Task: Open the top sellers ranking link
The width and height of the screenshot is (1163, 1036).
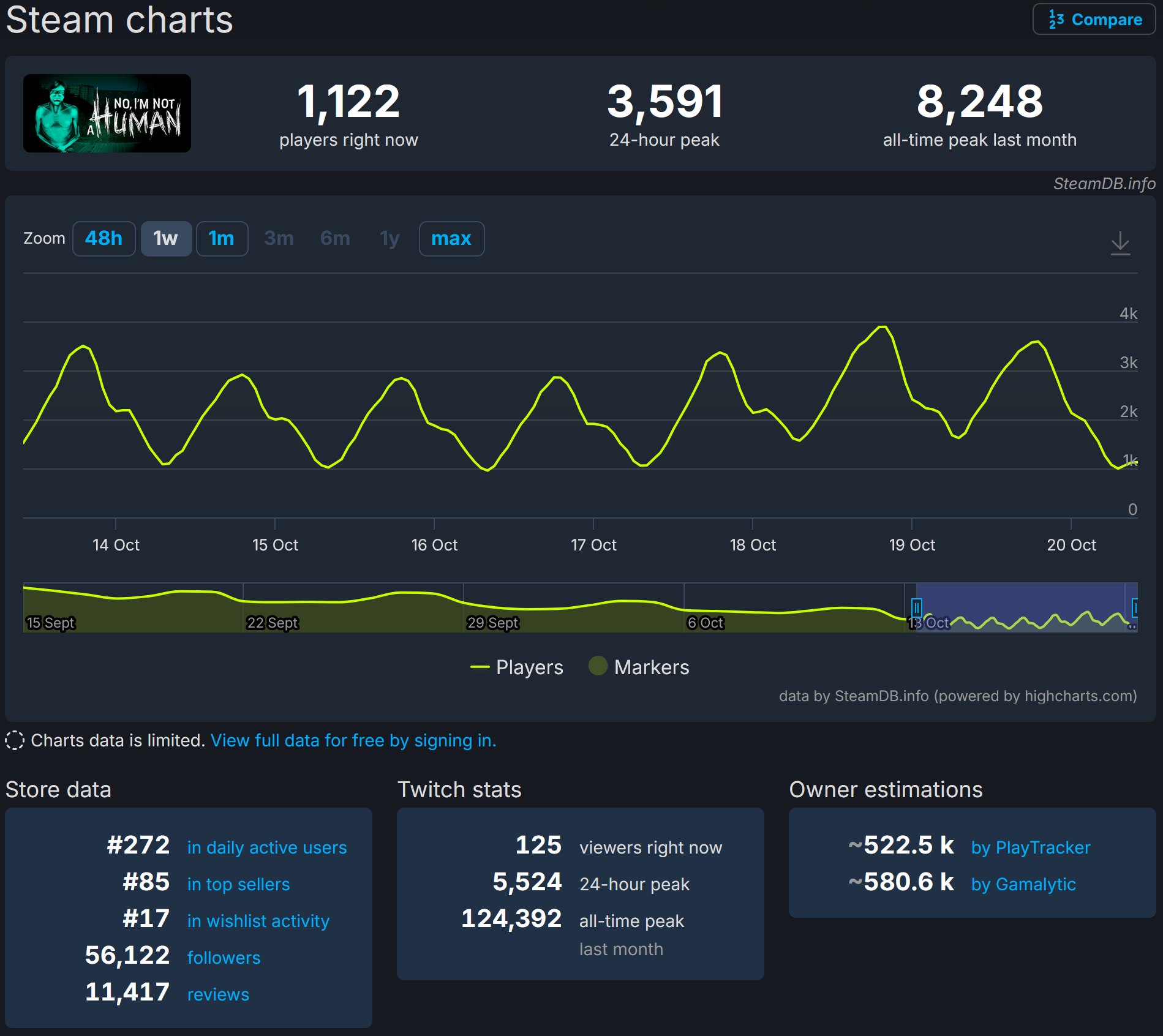Action: point(238,884)
